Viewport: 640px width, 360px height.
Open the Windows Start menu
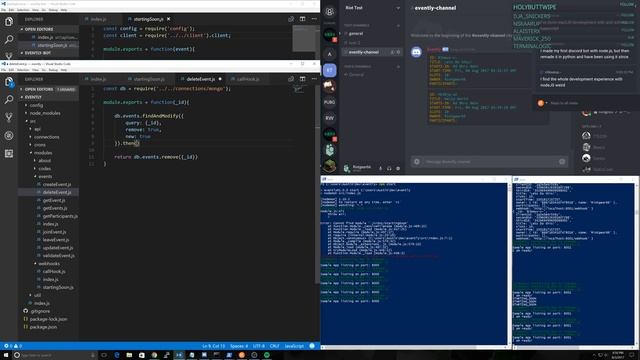pyautogui.click(x=6, y=355)
